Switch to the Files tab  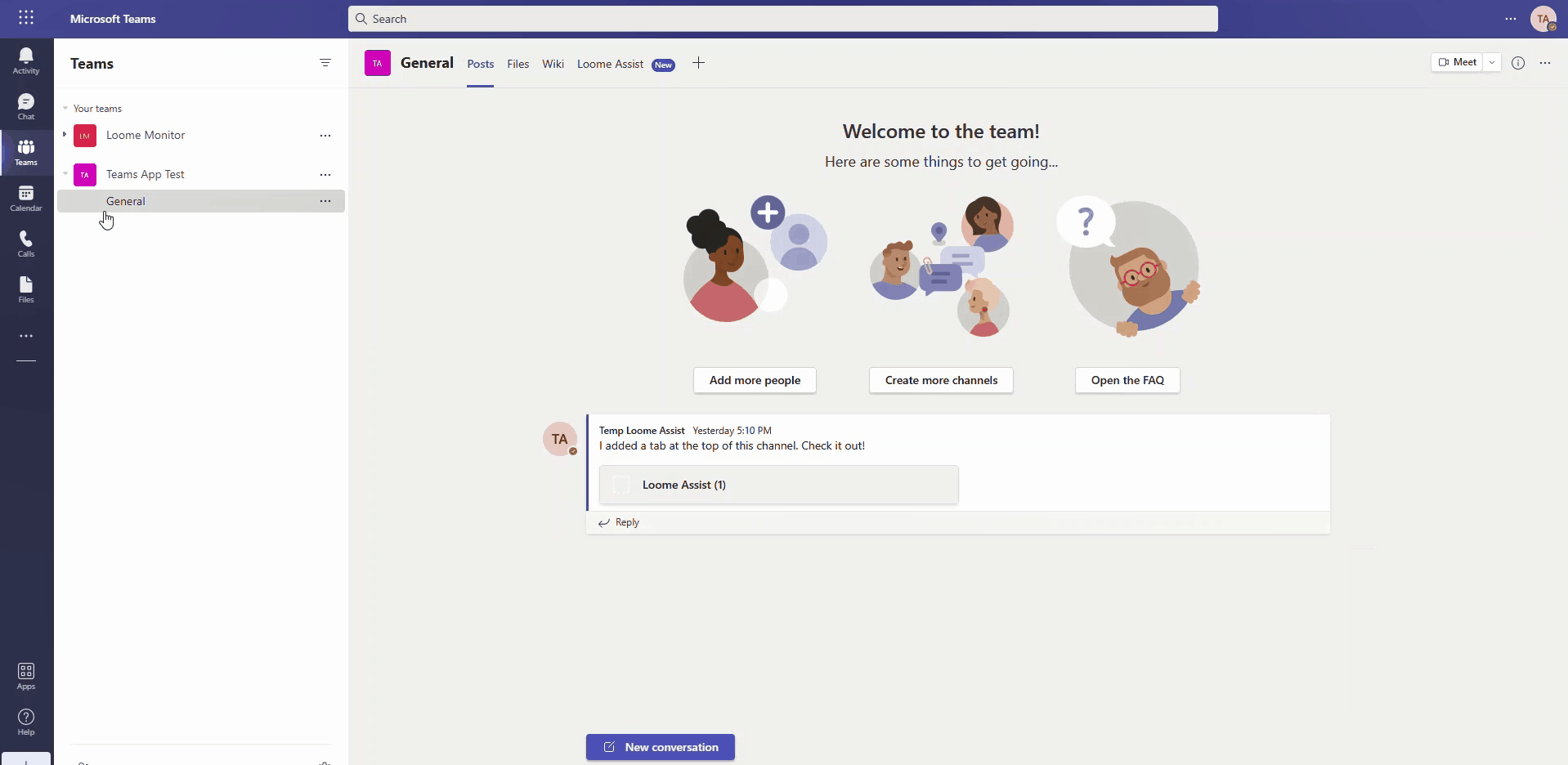pyautogui.click(x=518, y=64)
